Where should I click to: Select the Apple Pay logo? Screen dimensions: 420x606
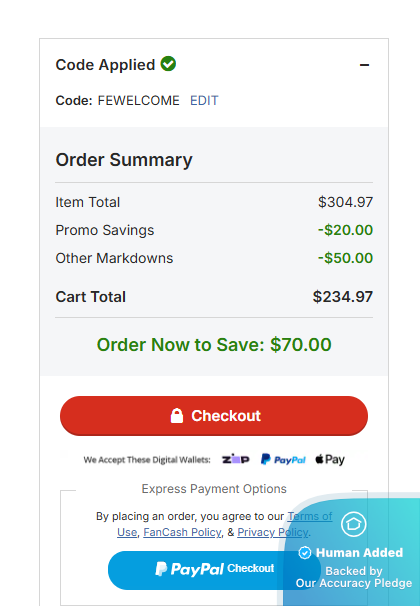(x=330, y=460)
